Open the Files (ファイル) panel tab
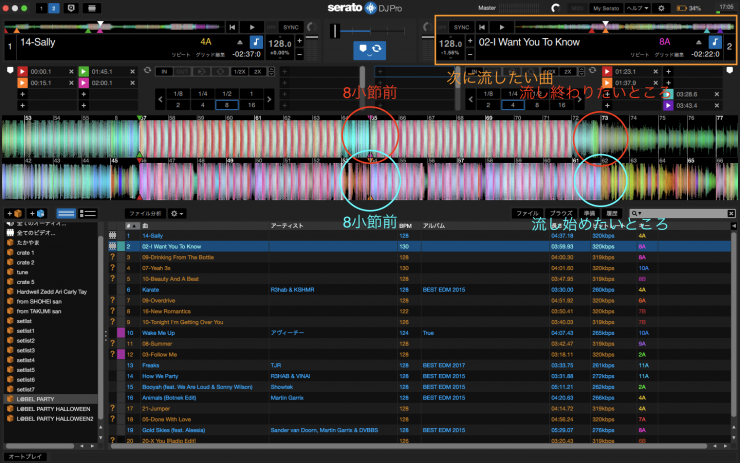Viewport: 740px width, 463px height. click(528, 213)
